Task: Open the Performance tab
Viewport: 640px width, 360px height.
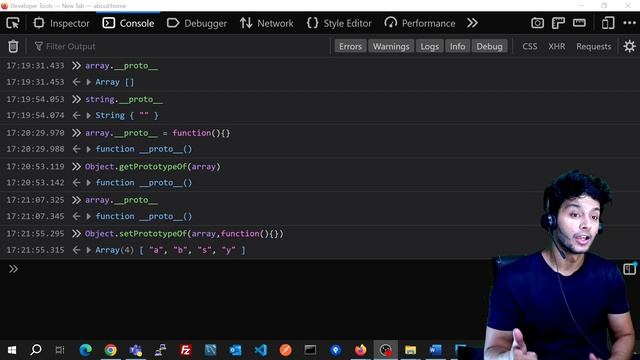Action: (420, 23)
